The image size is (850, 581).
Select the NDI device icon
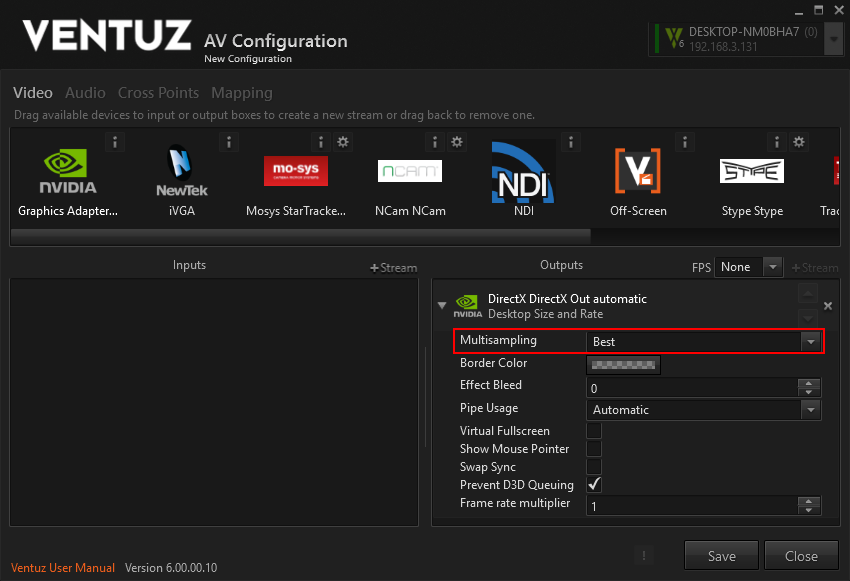[523, 172]
